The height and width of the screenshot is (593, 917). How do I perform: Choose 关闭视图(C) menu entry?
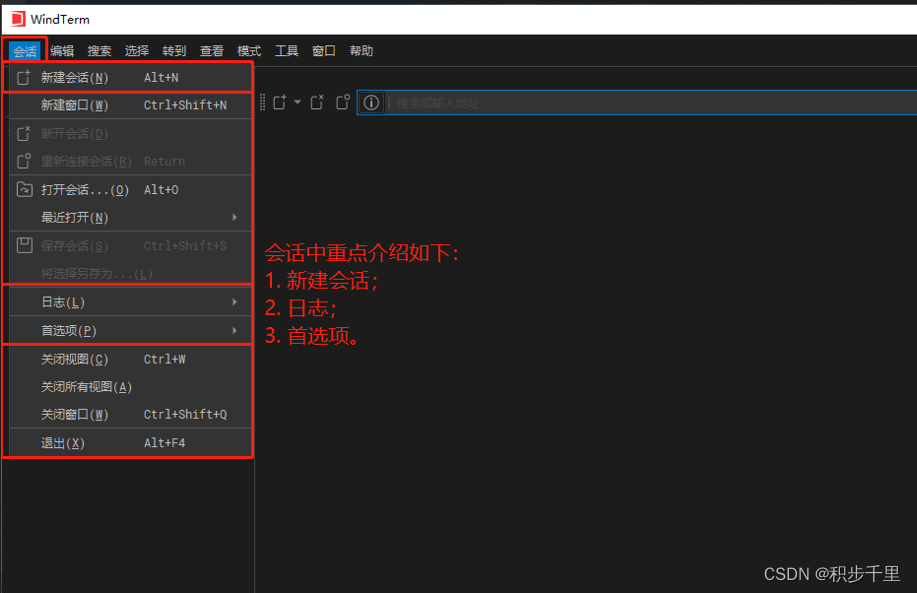click(130, 359)
